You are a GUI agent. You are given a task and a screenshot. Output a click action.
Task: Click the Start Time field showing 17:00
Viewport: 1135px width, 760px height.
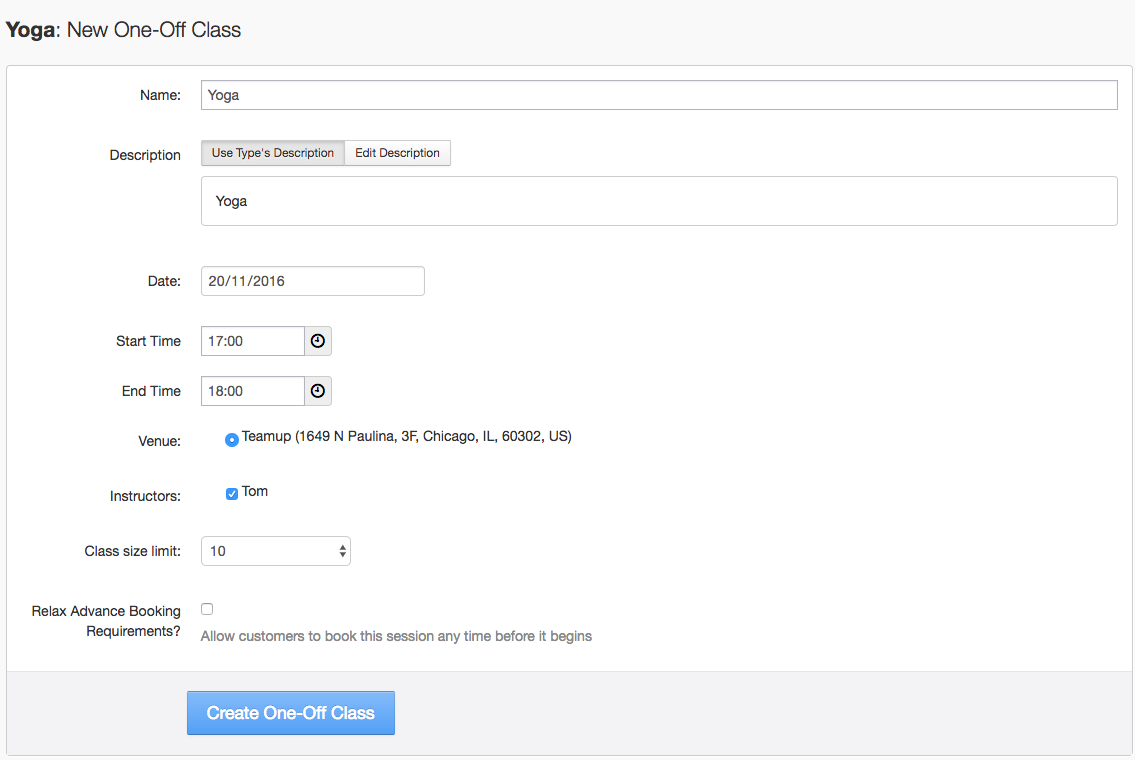click(253, 341)
